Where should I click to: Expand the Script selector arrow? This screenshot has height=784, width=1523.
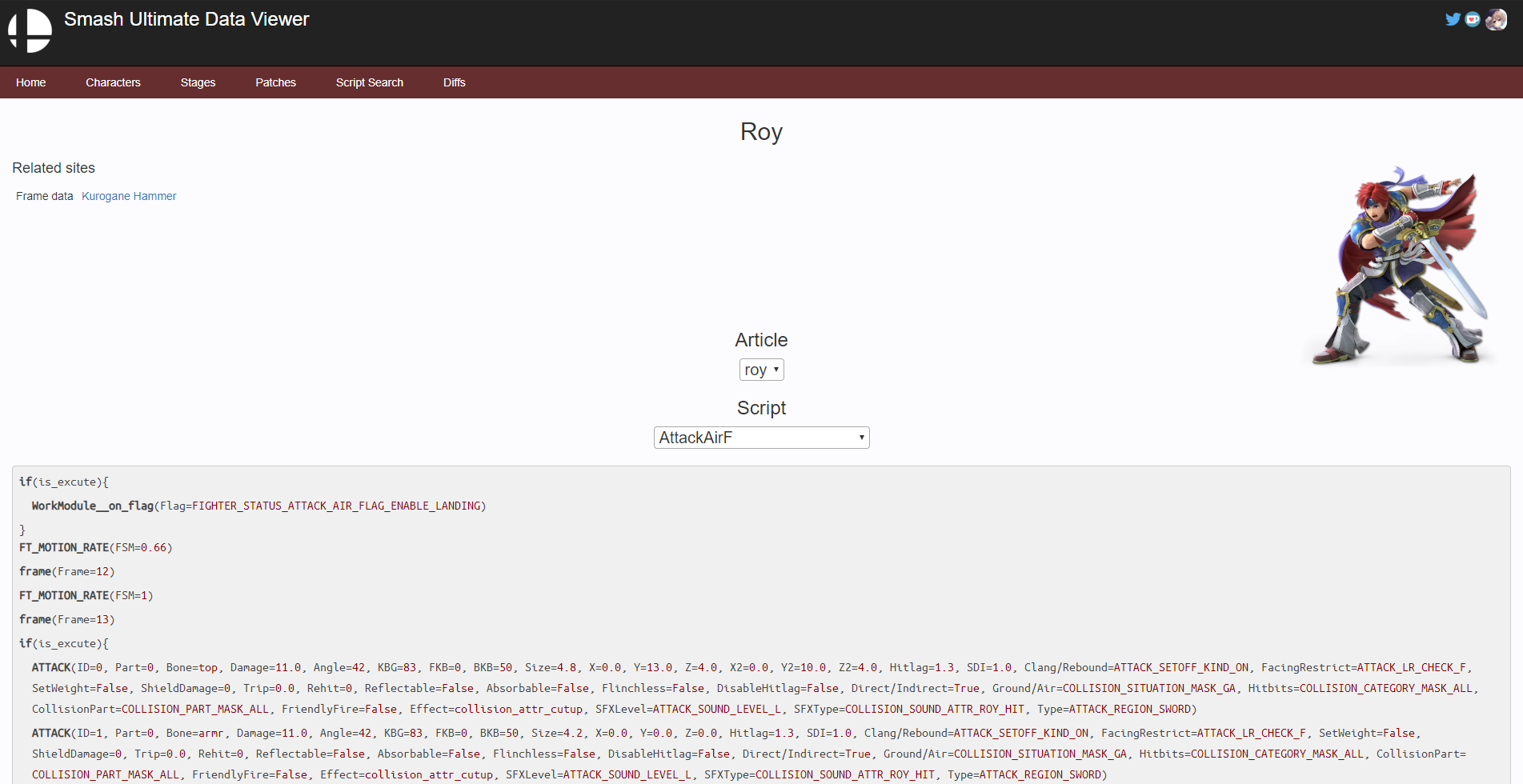point(860,438)
